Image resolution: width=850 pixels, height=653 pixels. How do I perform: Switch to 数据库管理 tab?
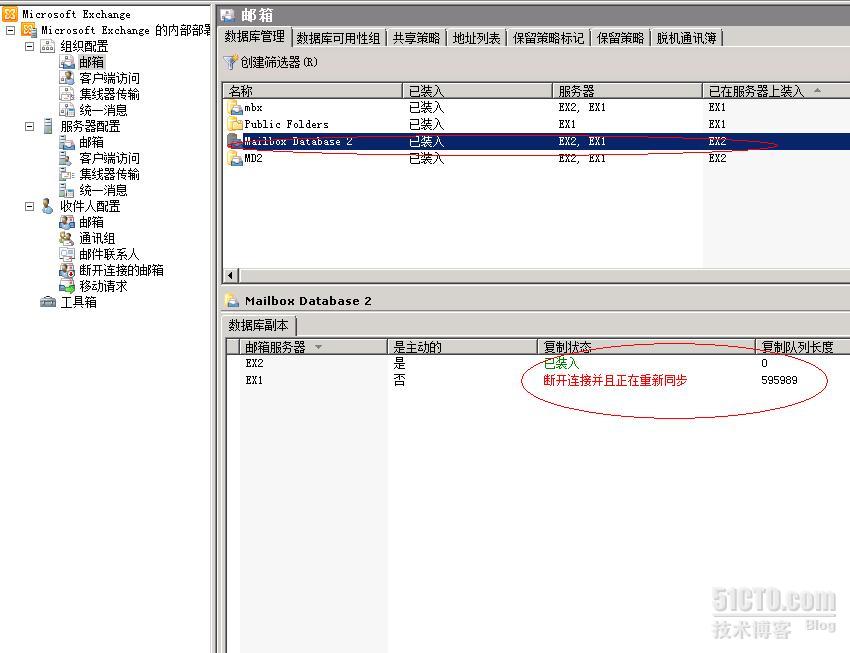click(x=254, y=37)
